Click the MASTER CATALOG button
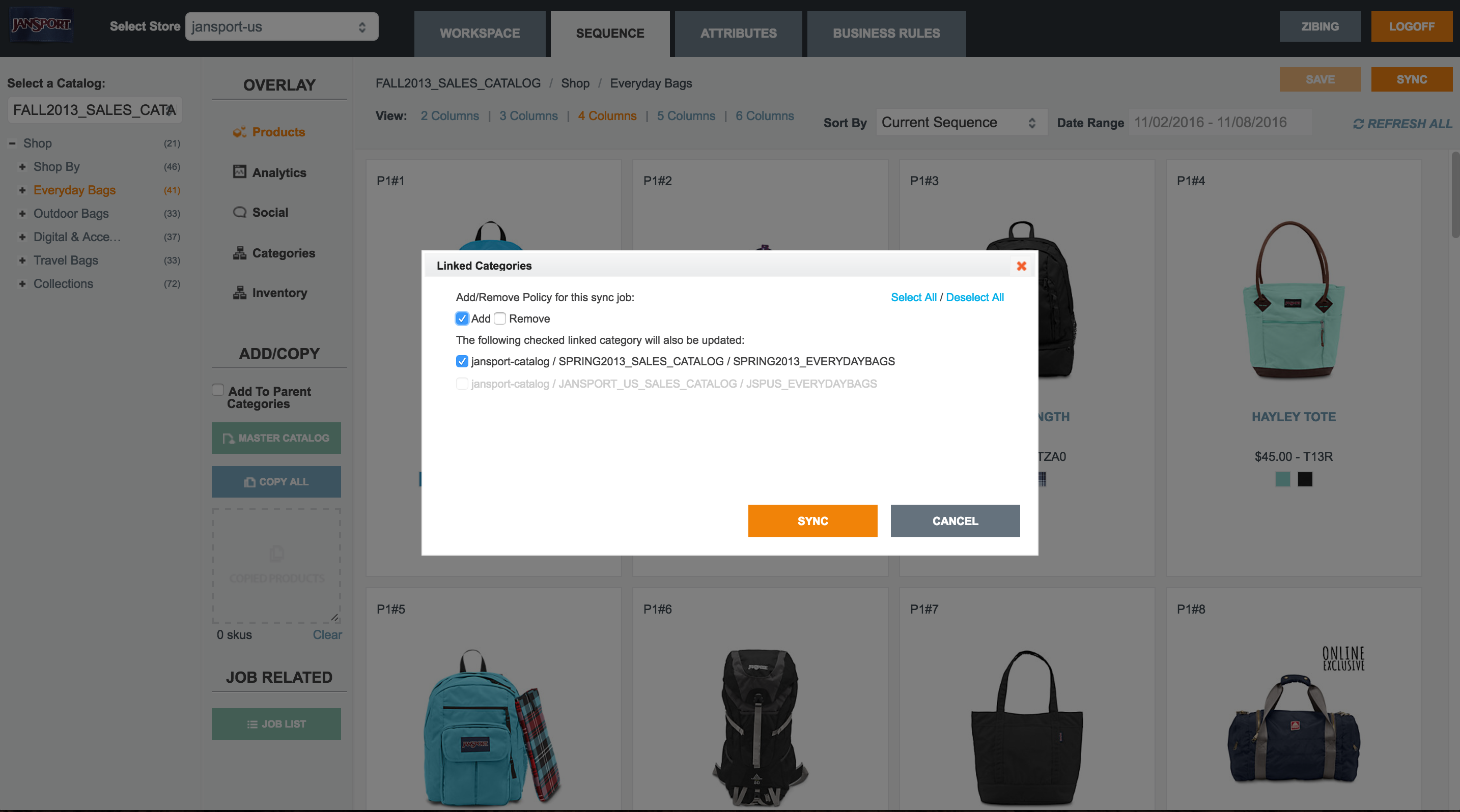The width and height of the screenshot is (1460, 812). tap(276, 438)
